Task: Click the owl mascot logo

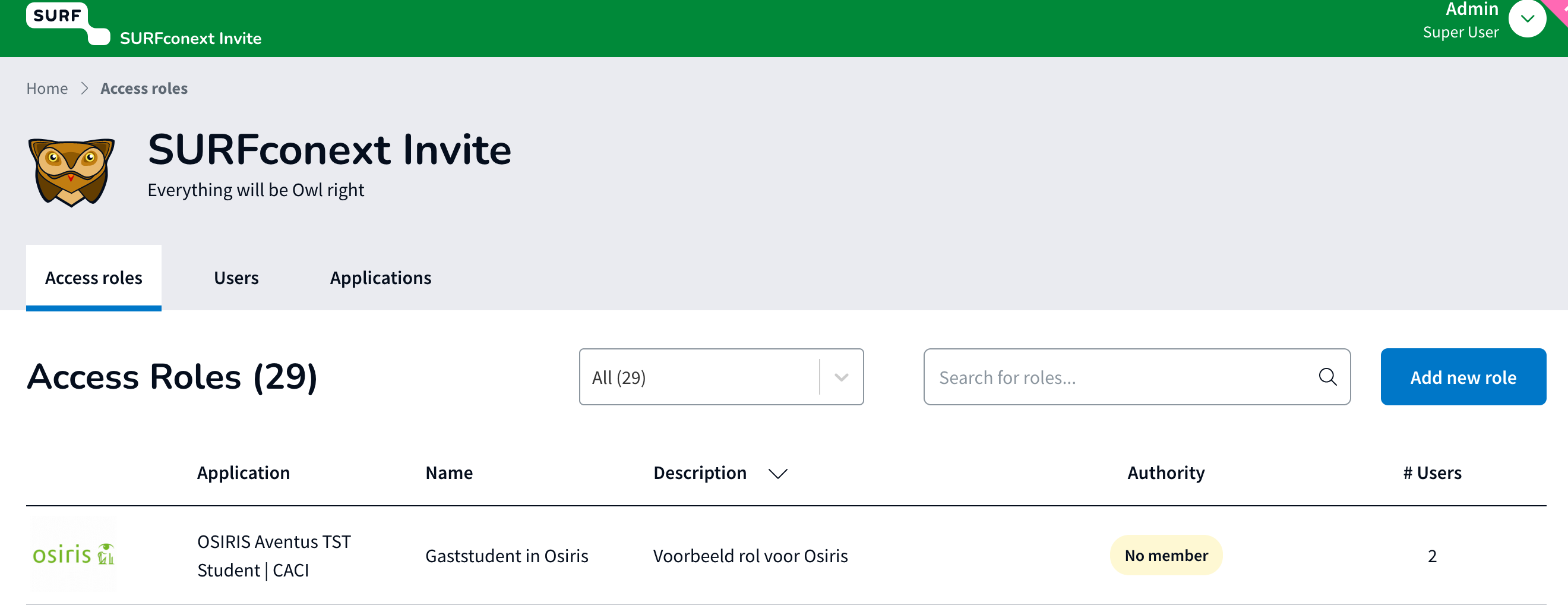Action: 72,172
